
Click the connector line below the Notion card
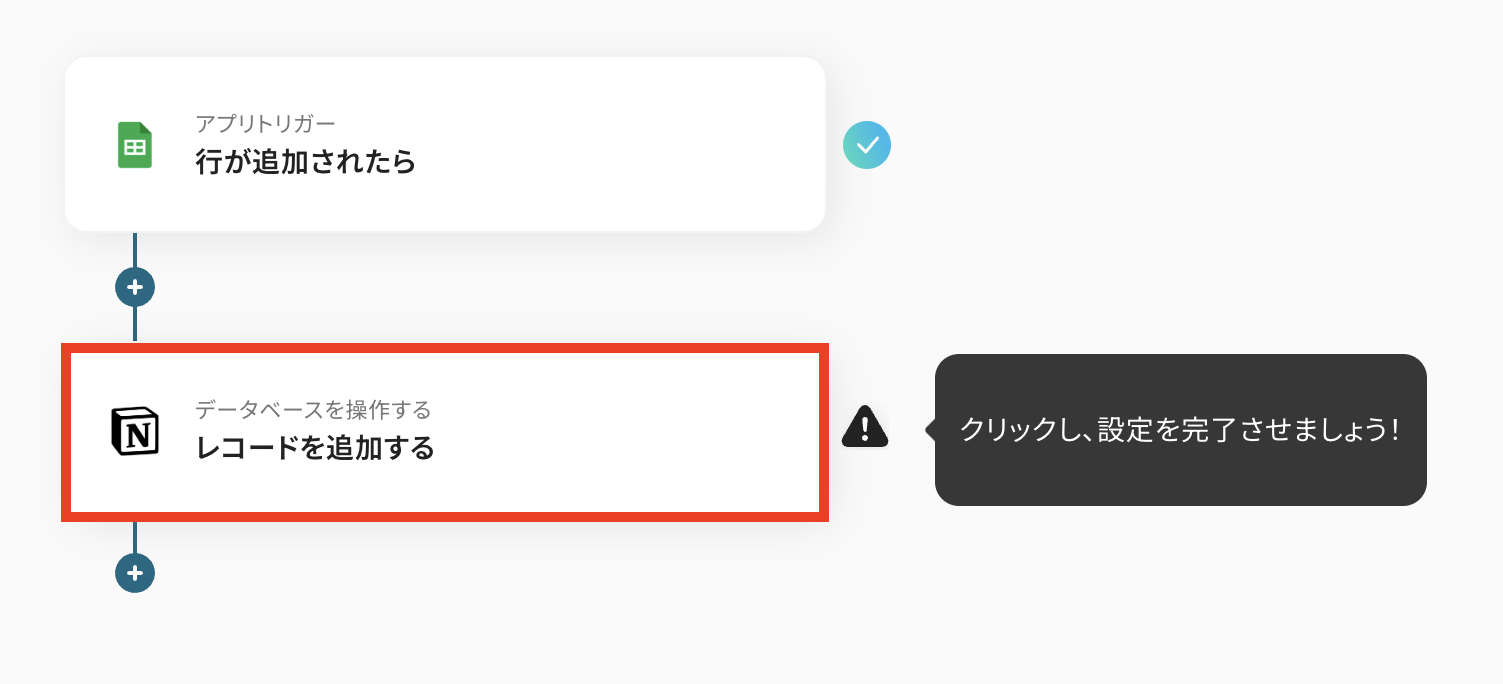pos(135,537)
